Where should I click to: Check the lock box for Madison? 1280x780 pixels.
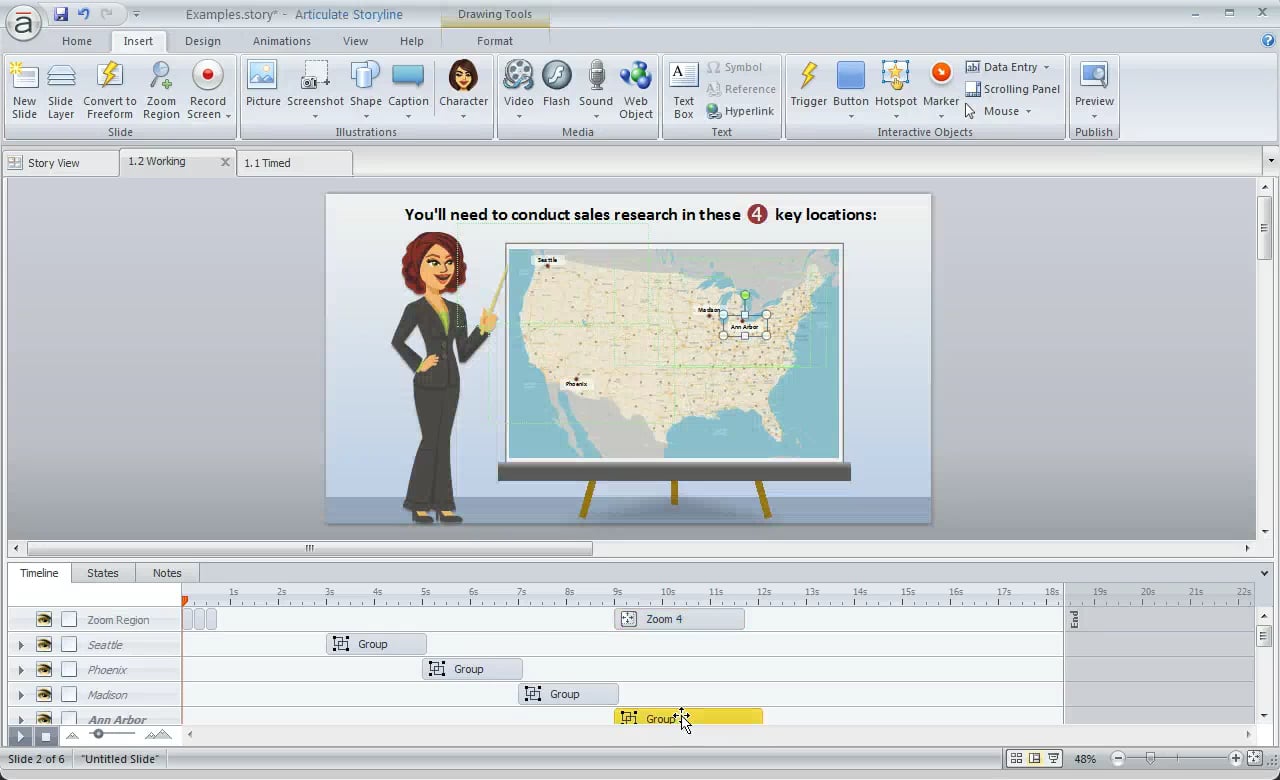[x=69, y=694]
